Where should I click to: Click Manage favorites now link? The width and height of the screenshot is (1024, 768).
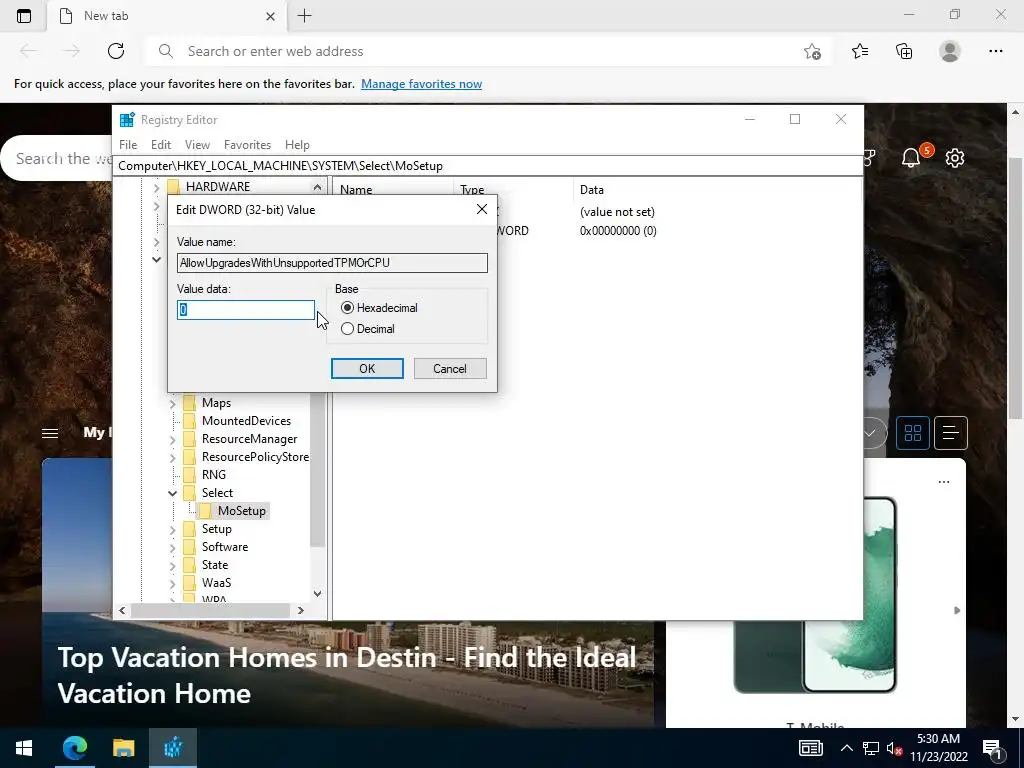pos(421,84)
